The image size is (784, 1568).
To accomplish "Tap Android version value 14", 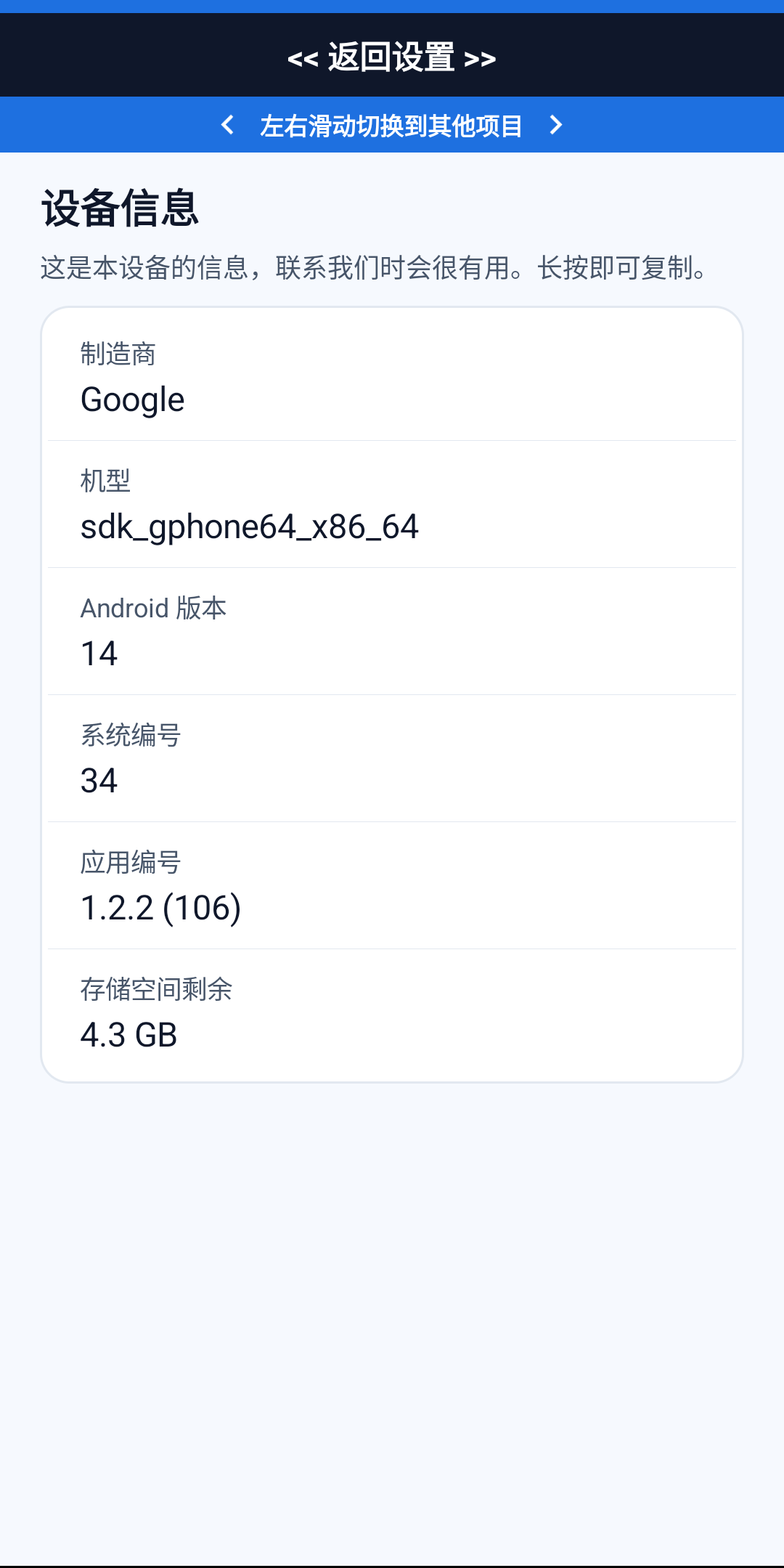I will (x=99, y=654).
